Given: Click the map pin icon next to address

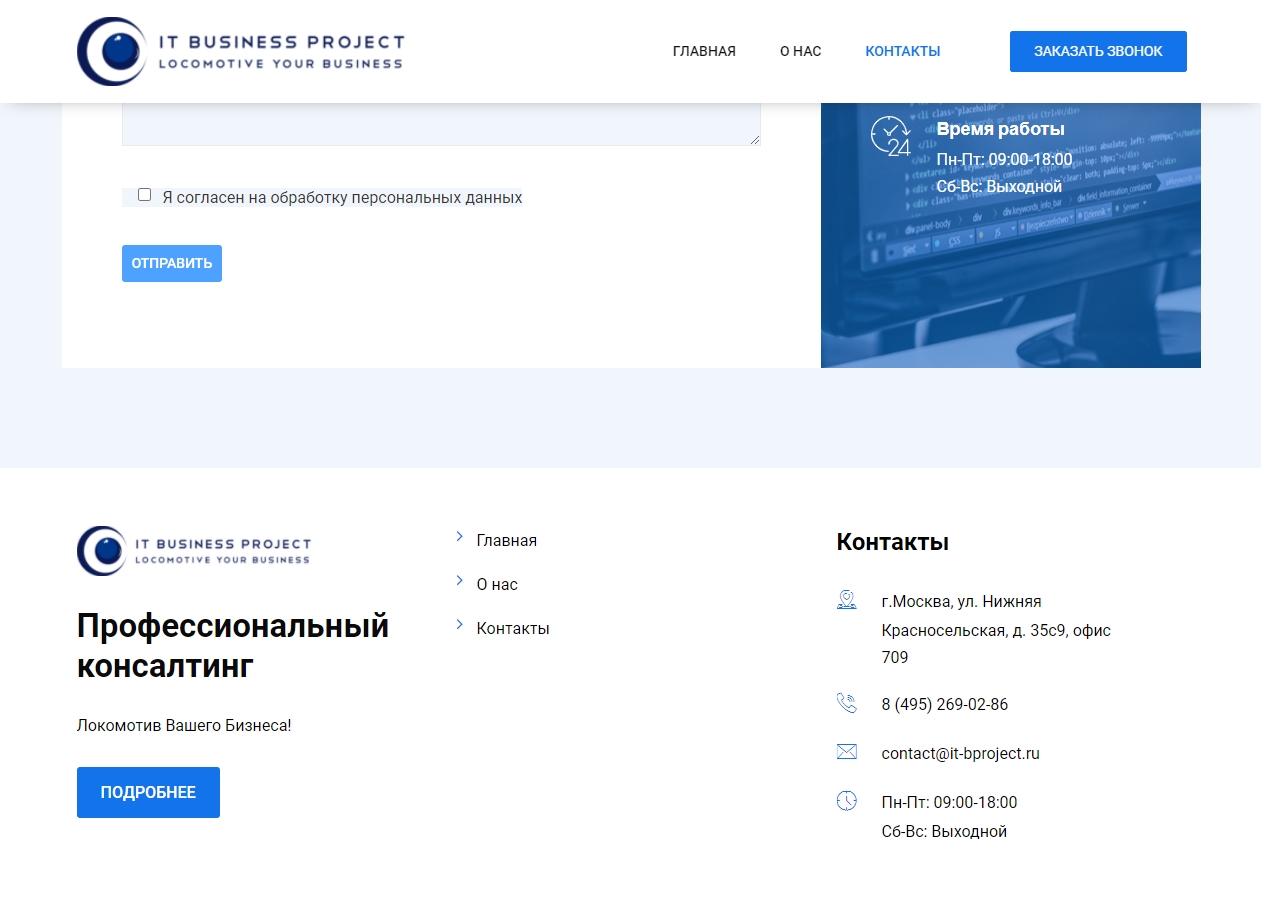Looking at the screenshot, I should coord(847,600).
